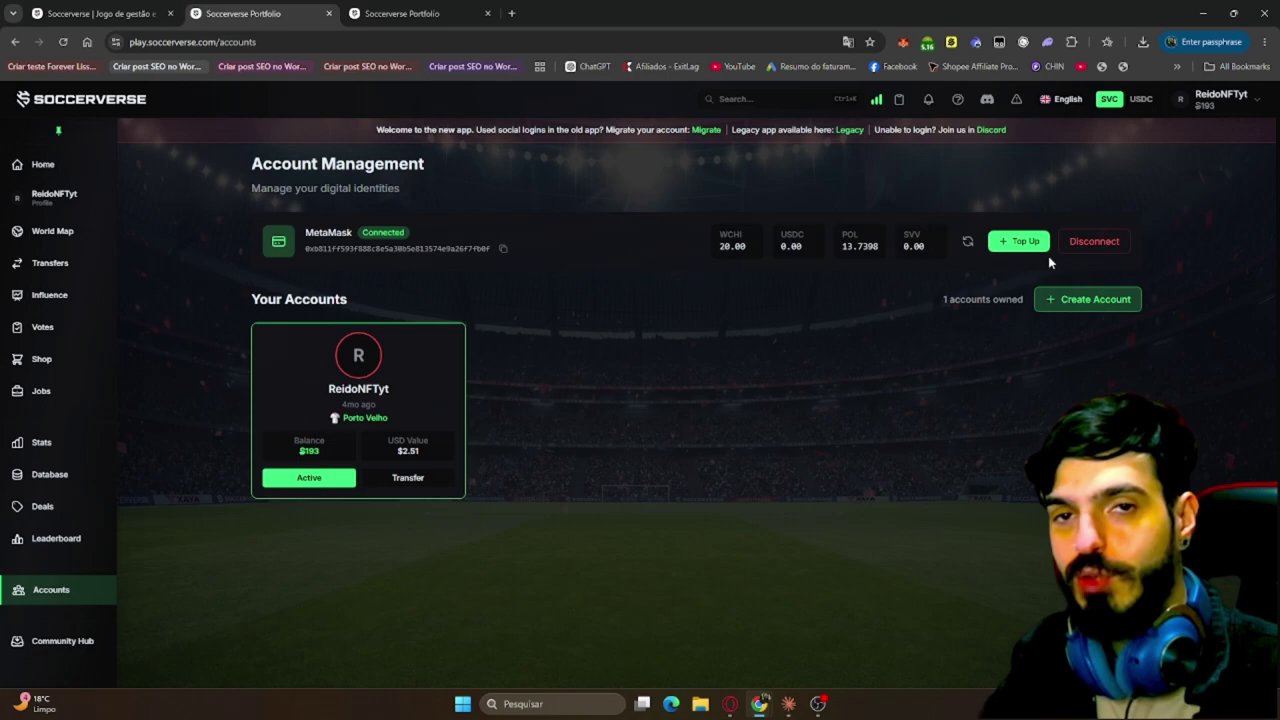Reload the page
Image resolution: width=1280 pixels, height=720 pixels.
coord(63,42)
